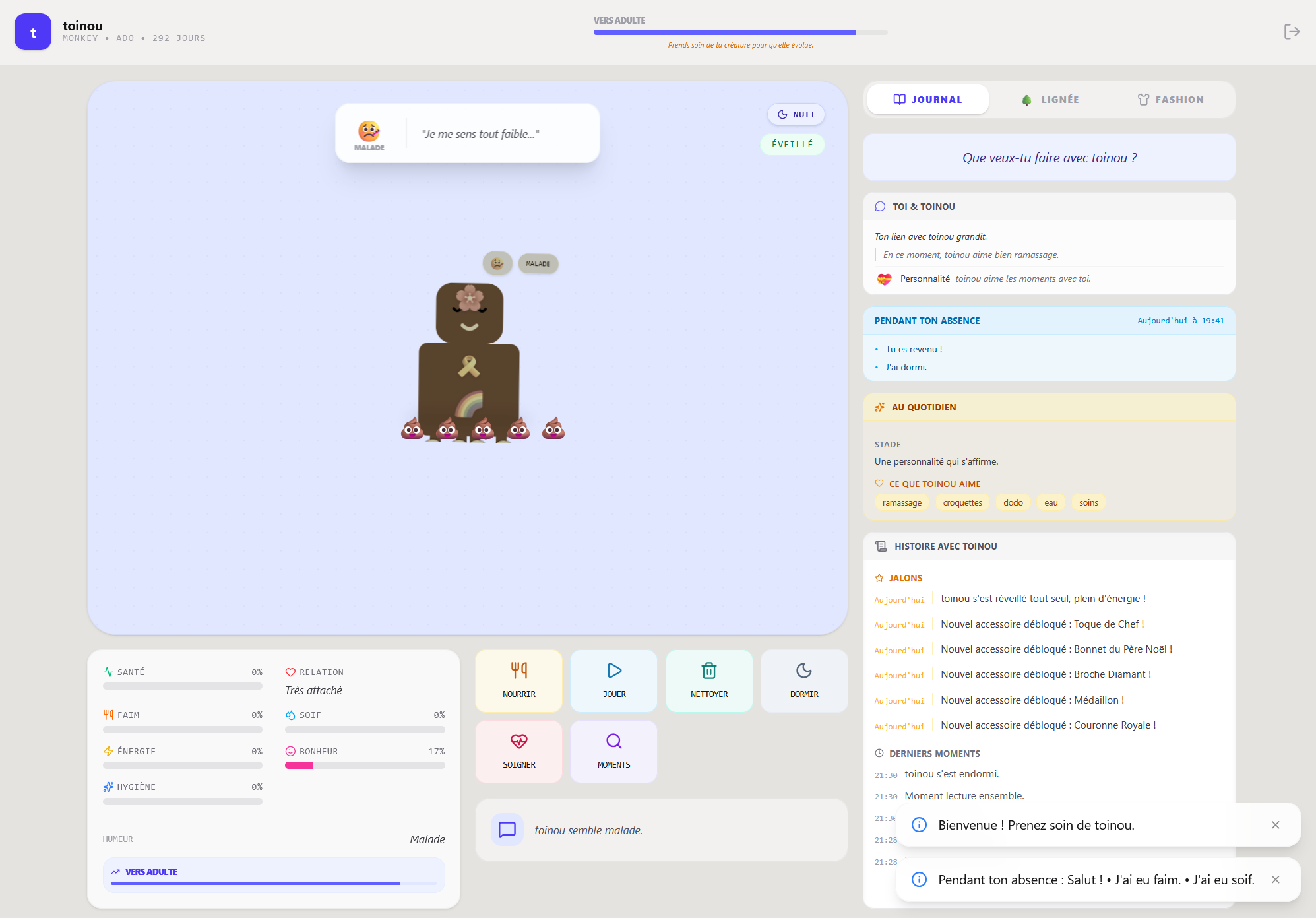1316x918 pixels.
Task: Heal toinou with the Soigner heart icon
Action: (x=518, y=741)
